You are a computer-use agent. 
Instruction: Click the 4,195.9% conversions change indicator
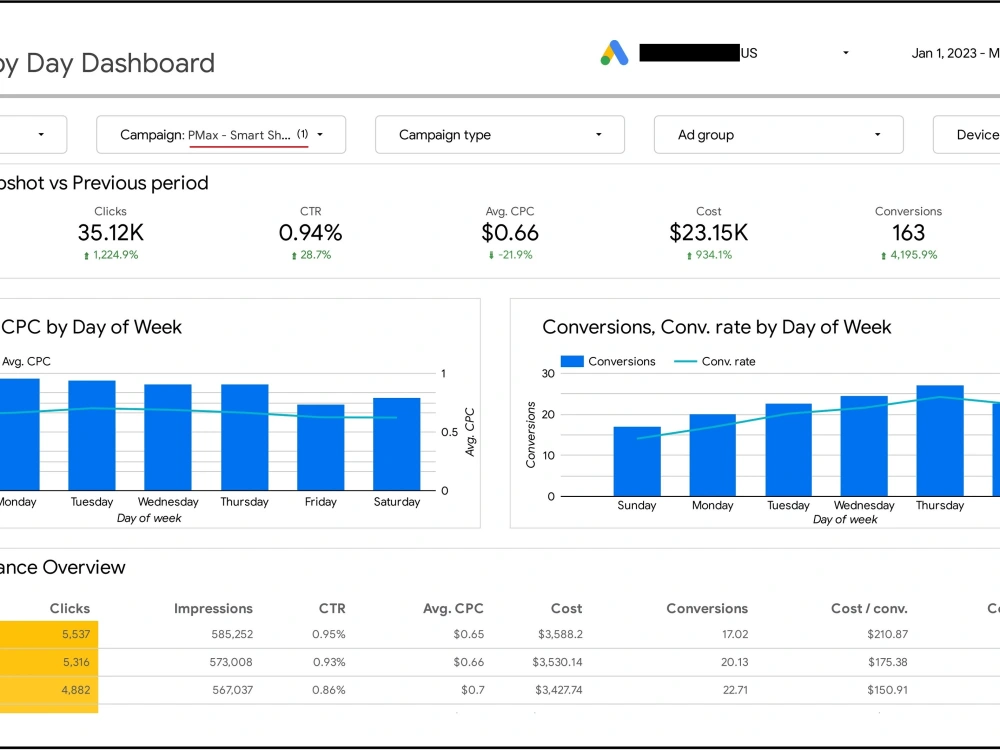909,255
